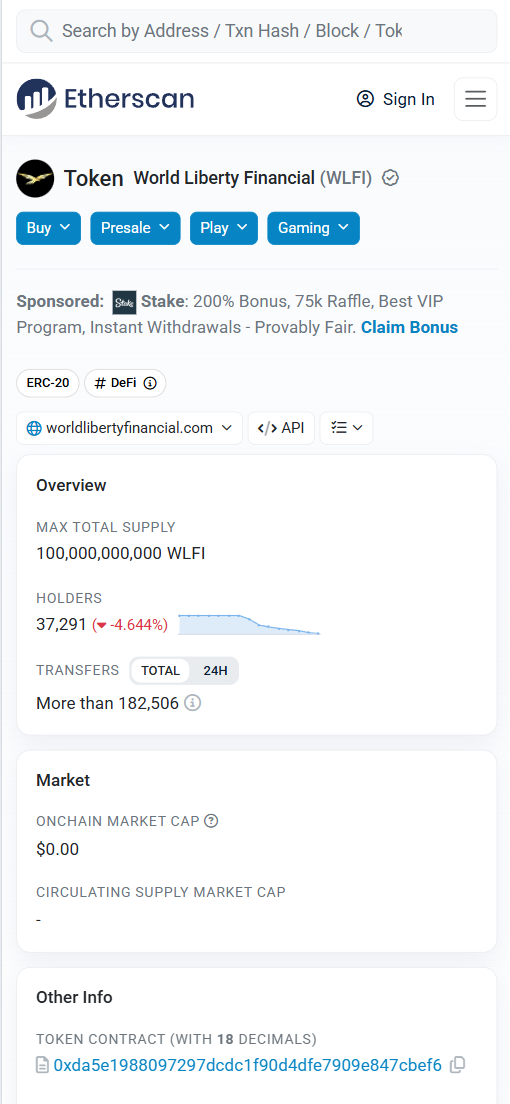Open the hamburger menu icon

pyautogui.click(x=475, y=99)
